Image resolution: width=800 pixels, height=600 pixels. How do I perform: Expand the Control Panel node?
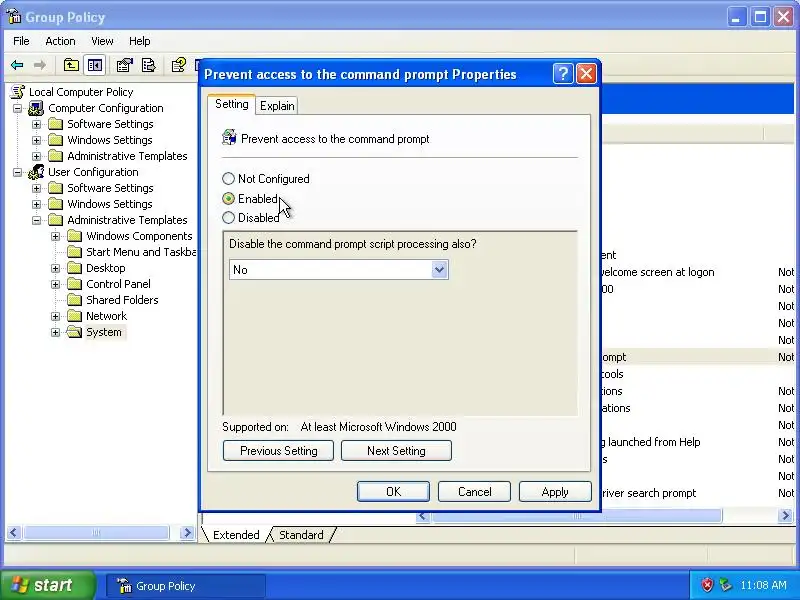pos(56,284)
